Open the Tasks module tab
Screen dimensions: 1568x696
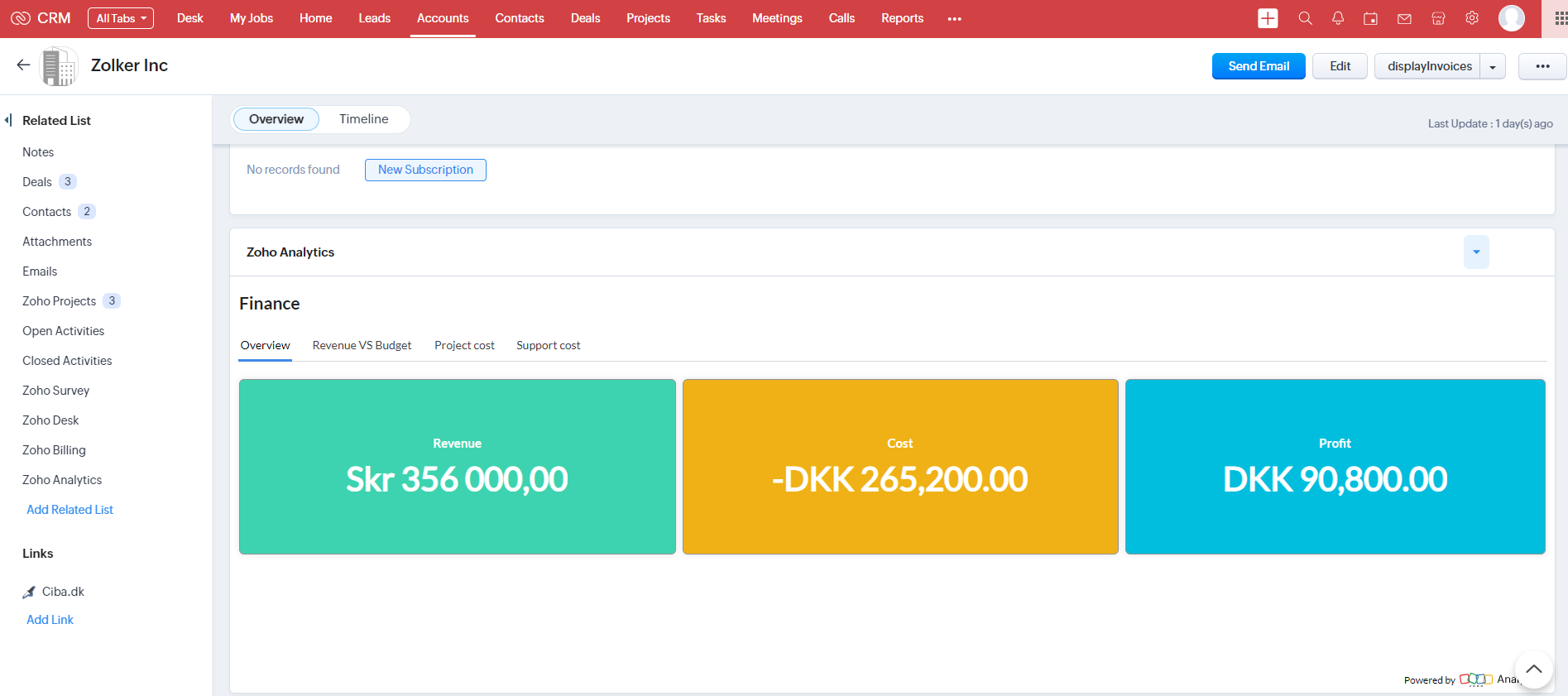[x=711, y=18]
